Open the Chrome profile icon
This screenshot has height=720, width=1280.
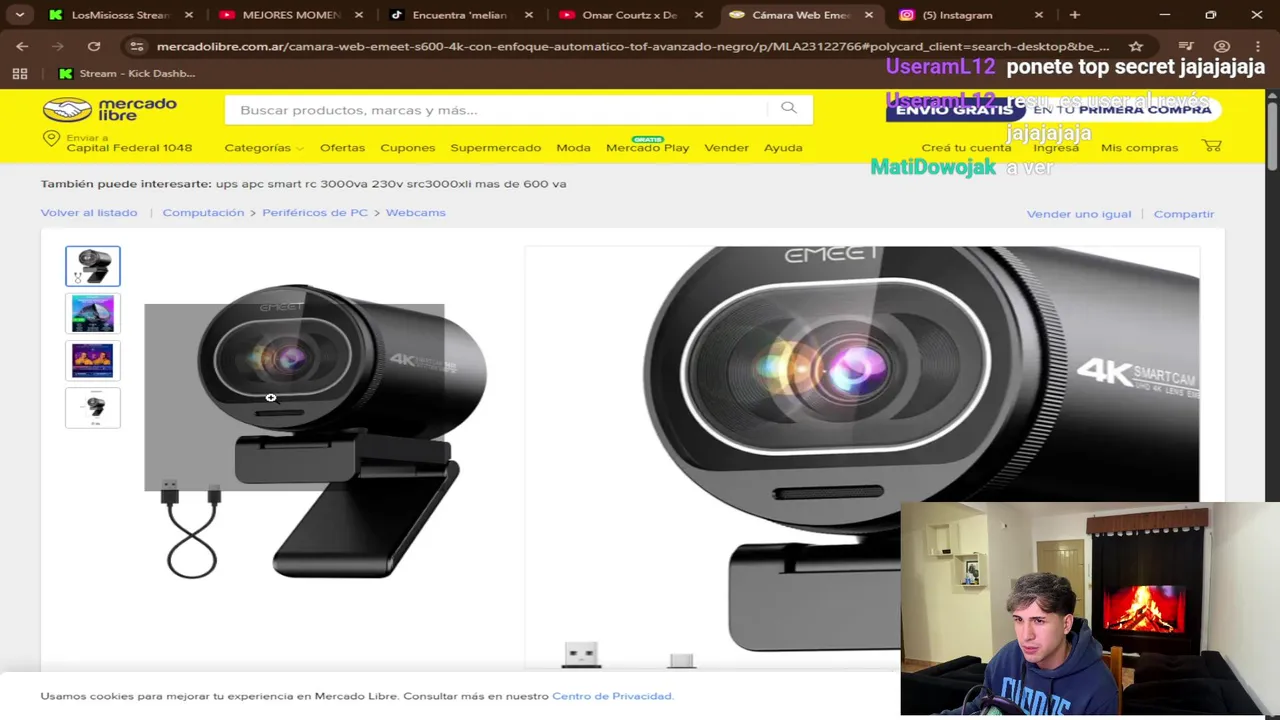point(1221,46)
